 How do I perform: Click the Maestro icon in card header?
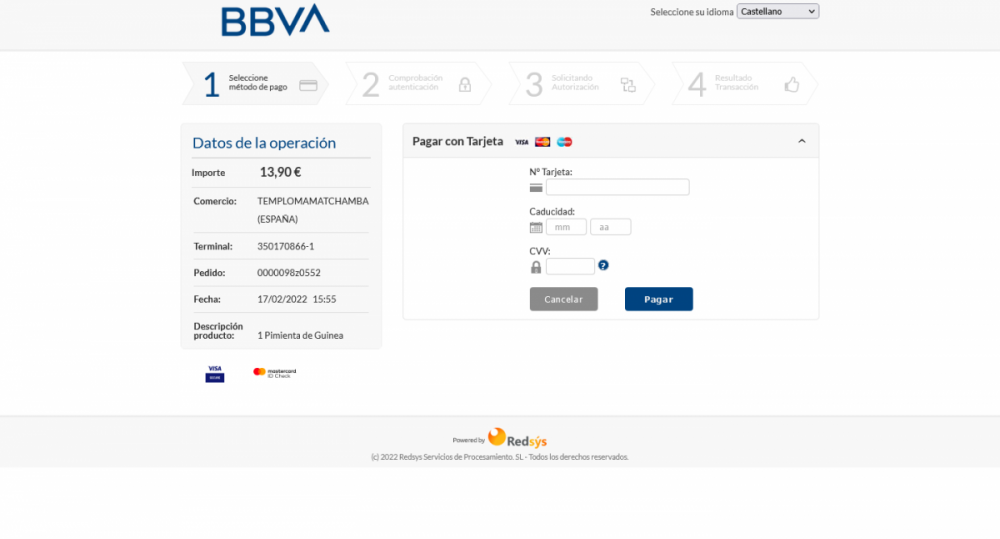point(564,142)
